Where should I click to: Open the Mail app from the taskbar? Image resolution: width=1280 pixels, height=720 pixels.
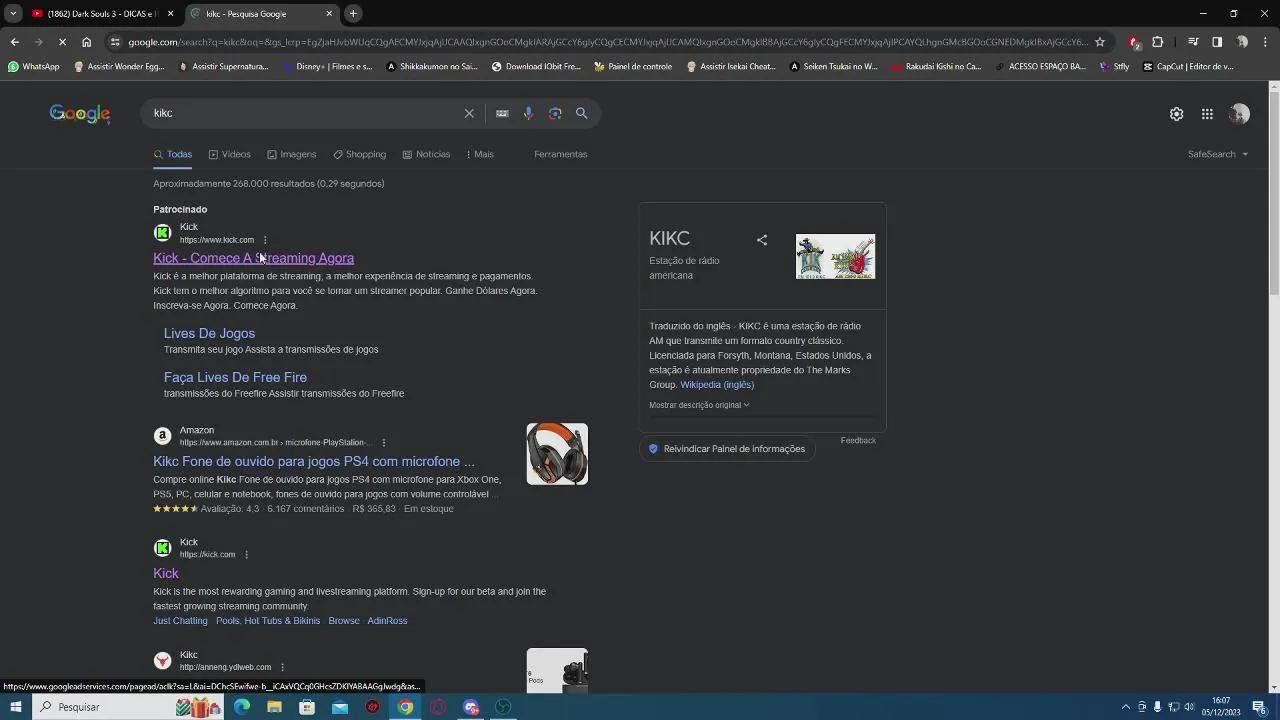click(340, 707)
